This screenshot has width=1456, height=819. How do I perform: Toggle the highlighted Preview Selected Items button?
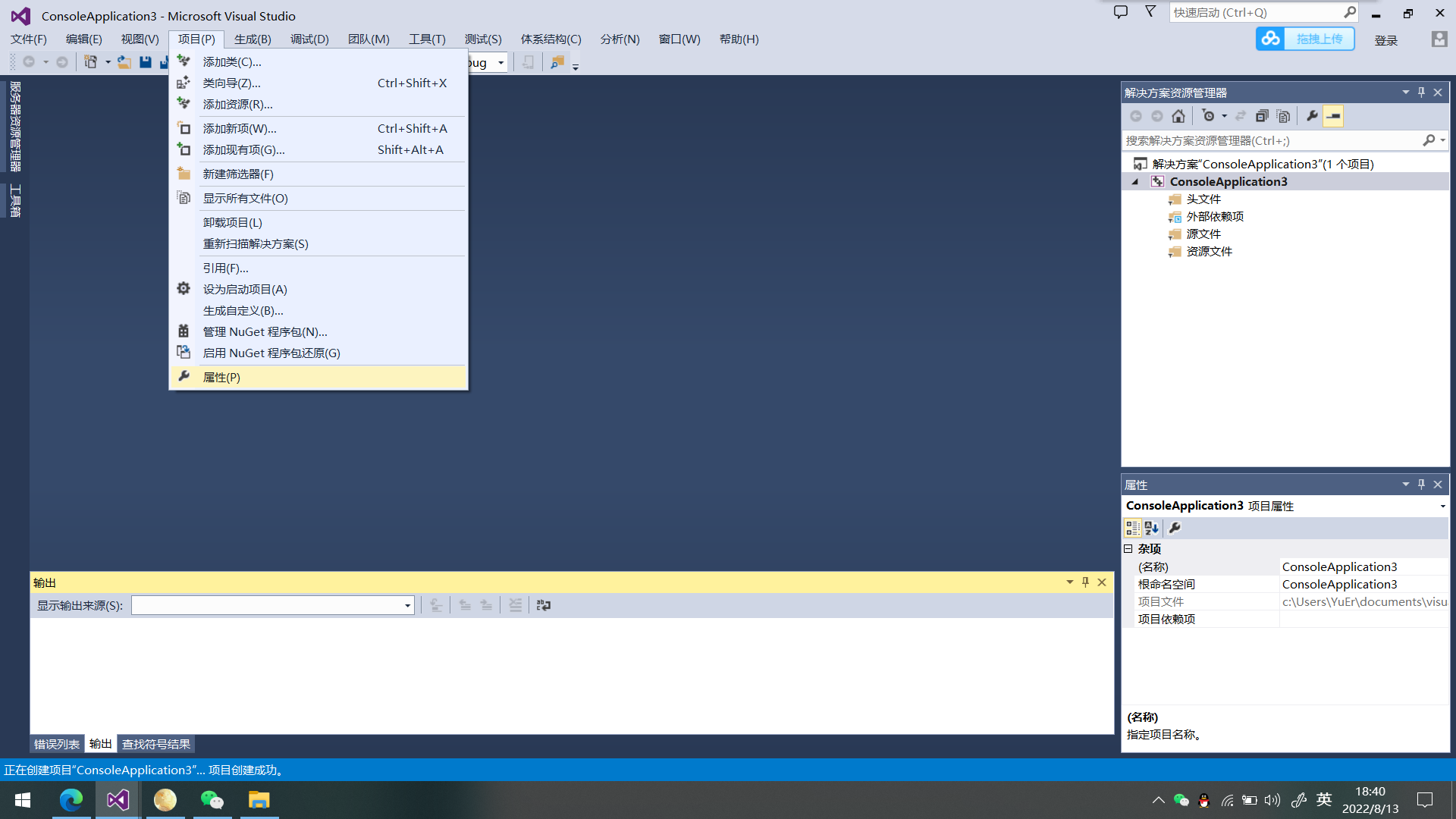pos(1333,116)
